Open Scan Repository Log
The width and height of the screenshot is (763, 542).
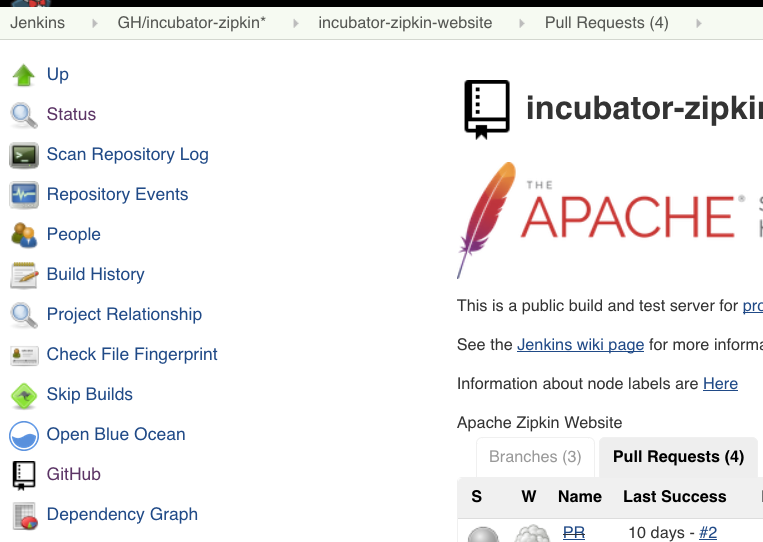(x=127, y=155)
